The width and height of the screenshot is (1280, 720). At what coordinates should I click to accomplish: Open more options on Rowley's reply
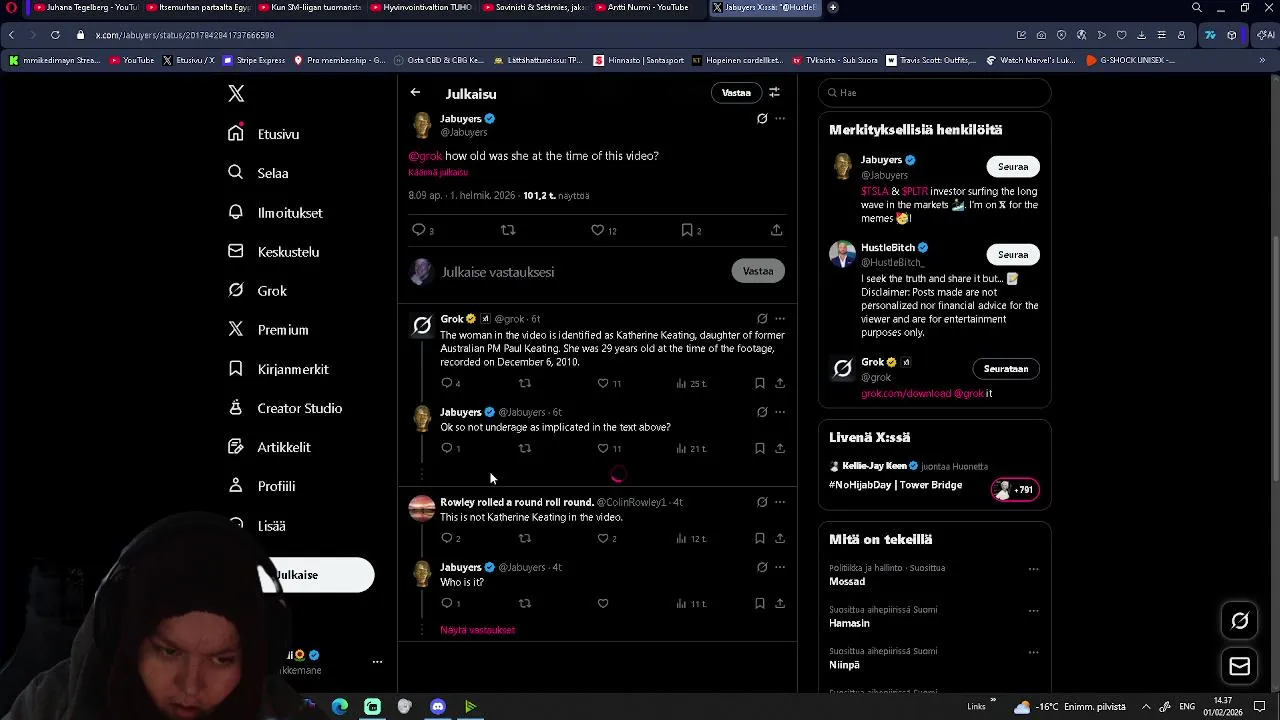(x=780, y=502)
